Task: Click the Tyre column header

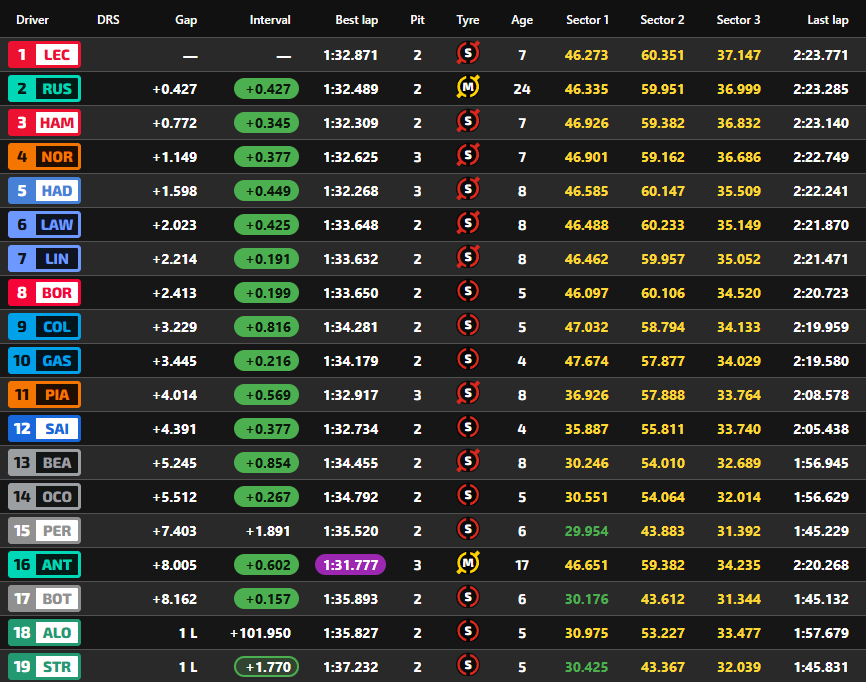Action: [468, 20]
